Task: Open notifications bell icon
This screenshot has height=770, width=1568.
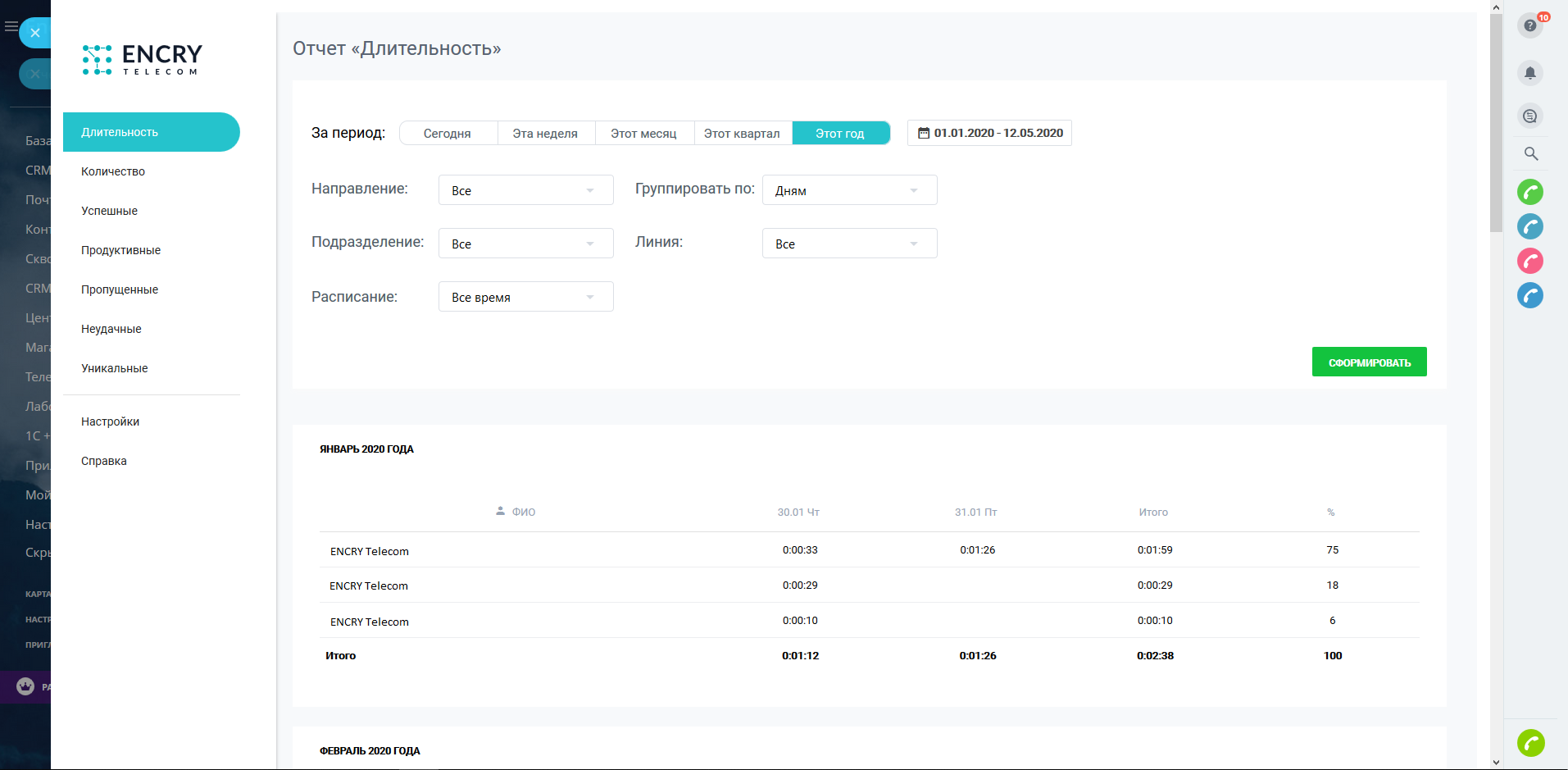Action: click(1529, 73)
